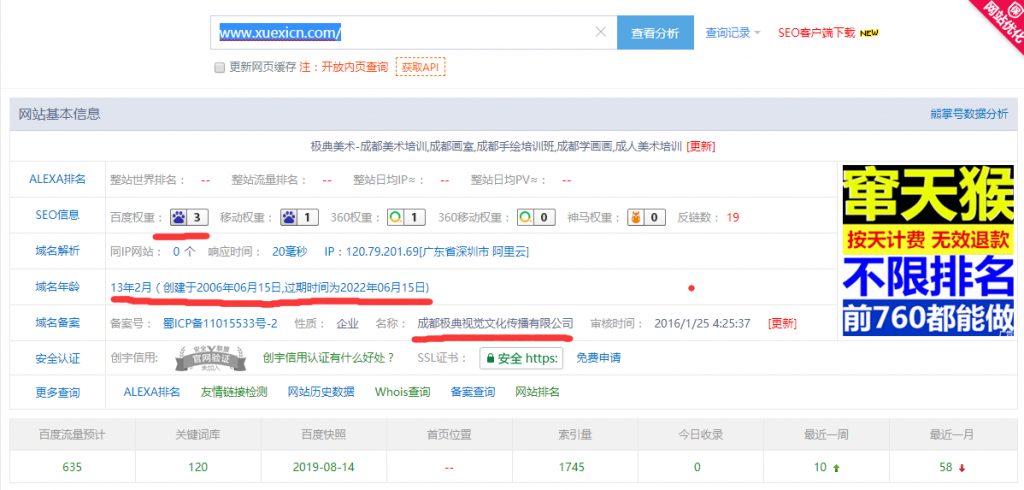Open 创宇信用认证有什么好处 link
Image resolution: width=1024 pixels, height=490 pixels.
329,358
